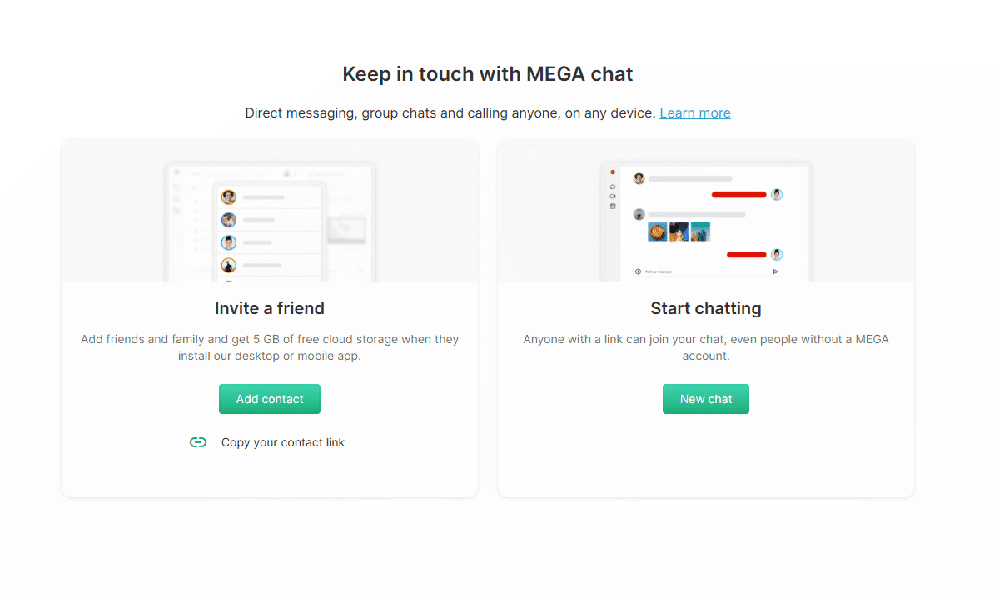The width and height of the screenshot is (1000, 600).
Task: Select the second contact avatar in invite illustration
Action: click(229, 220)
